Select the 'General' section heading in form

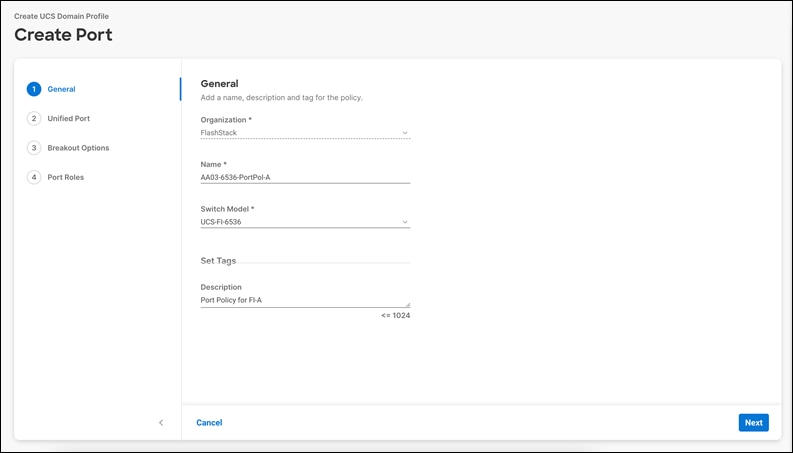click(x=219, y=84)
